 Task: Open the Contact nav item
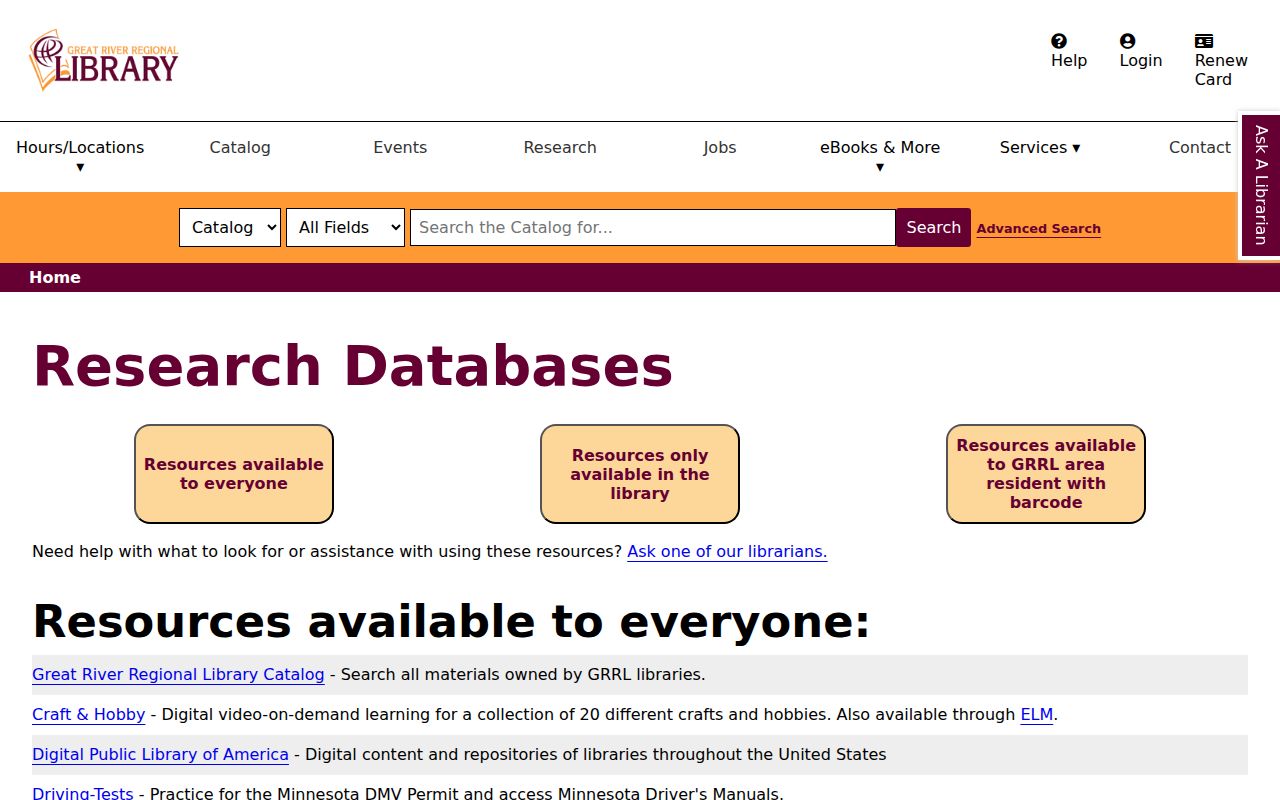pos(1200,147)
